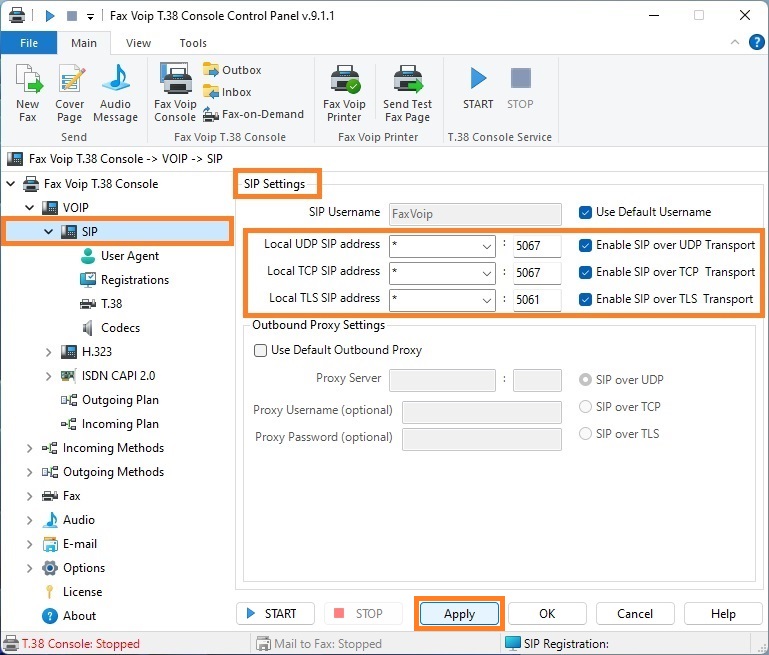Viewport: 769px width, 655px height.
Task: Open the quick access toolbar customize dropdown
Action: pos(90,16)
